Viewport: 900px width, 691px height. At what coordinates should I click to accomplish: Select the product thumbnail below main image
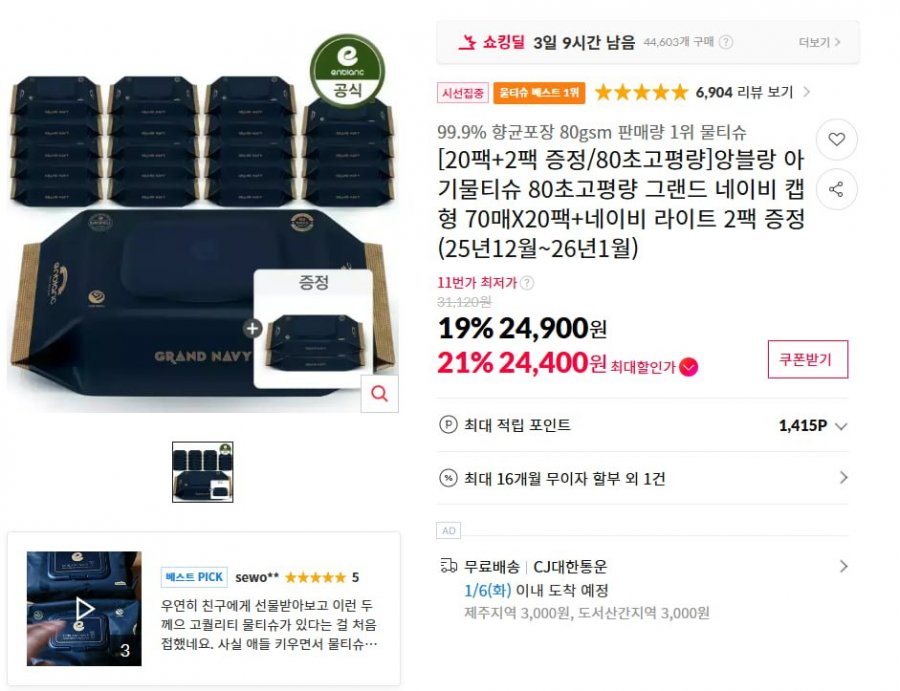click(x=203, y=472)
